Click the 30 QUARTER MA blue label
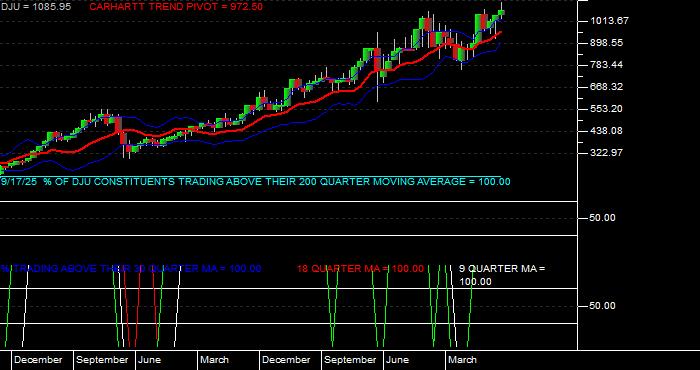 [130, 269]
